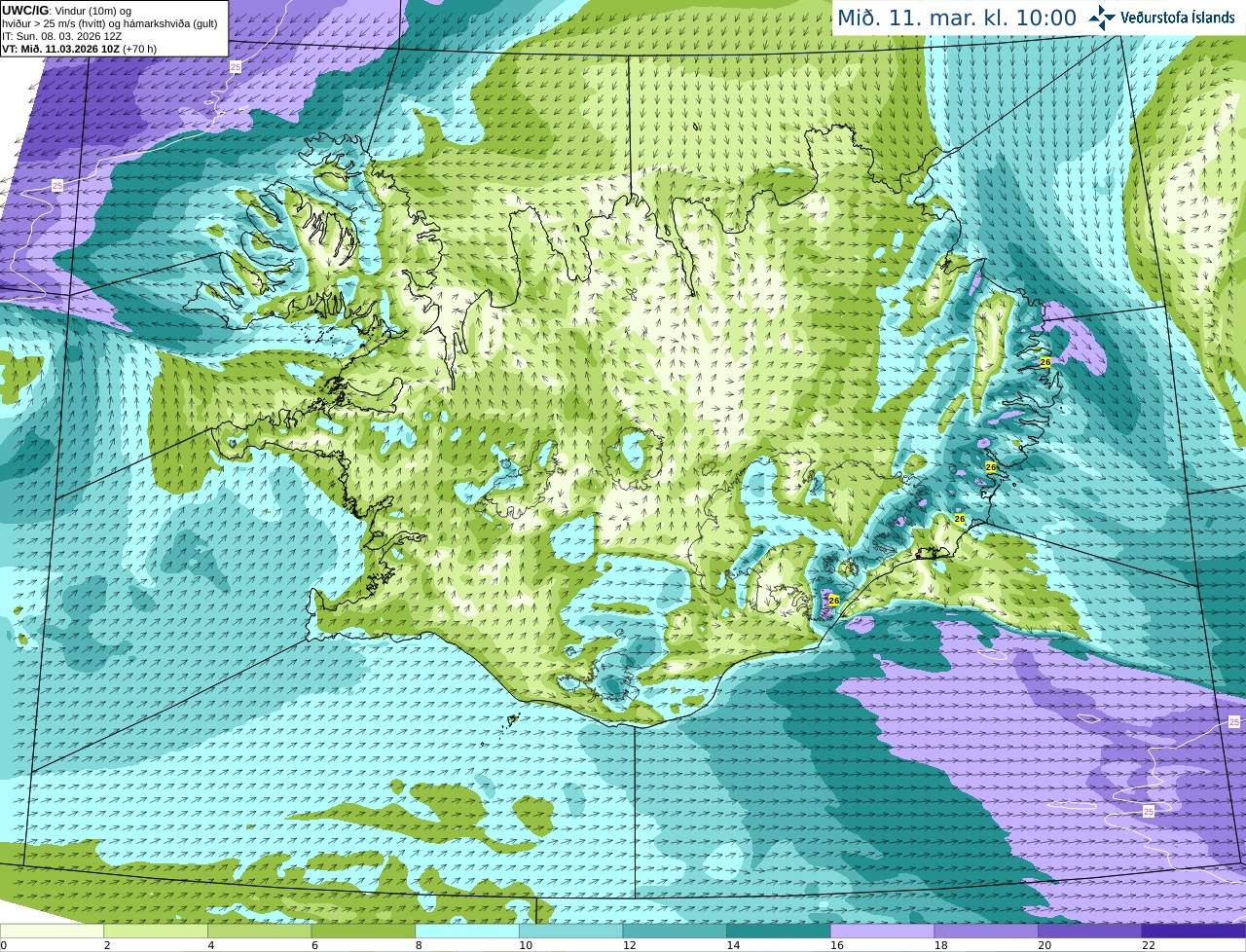The height and width of the screenshot is (952, 1246).
Task: Click the legend scale number '2'
Action: coord(106,945)
